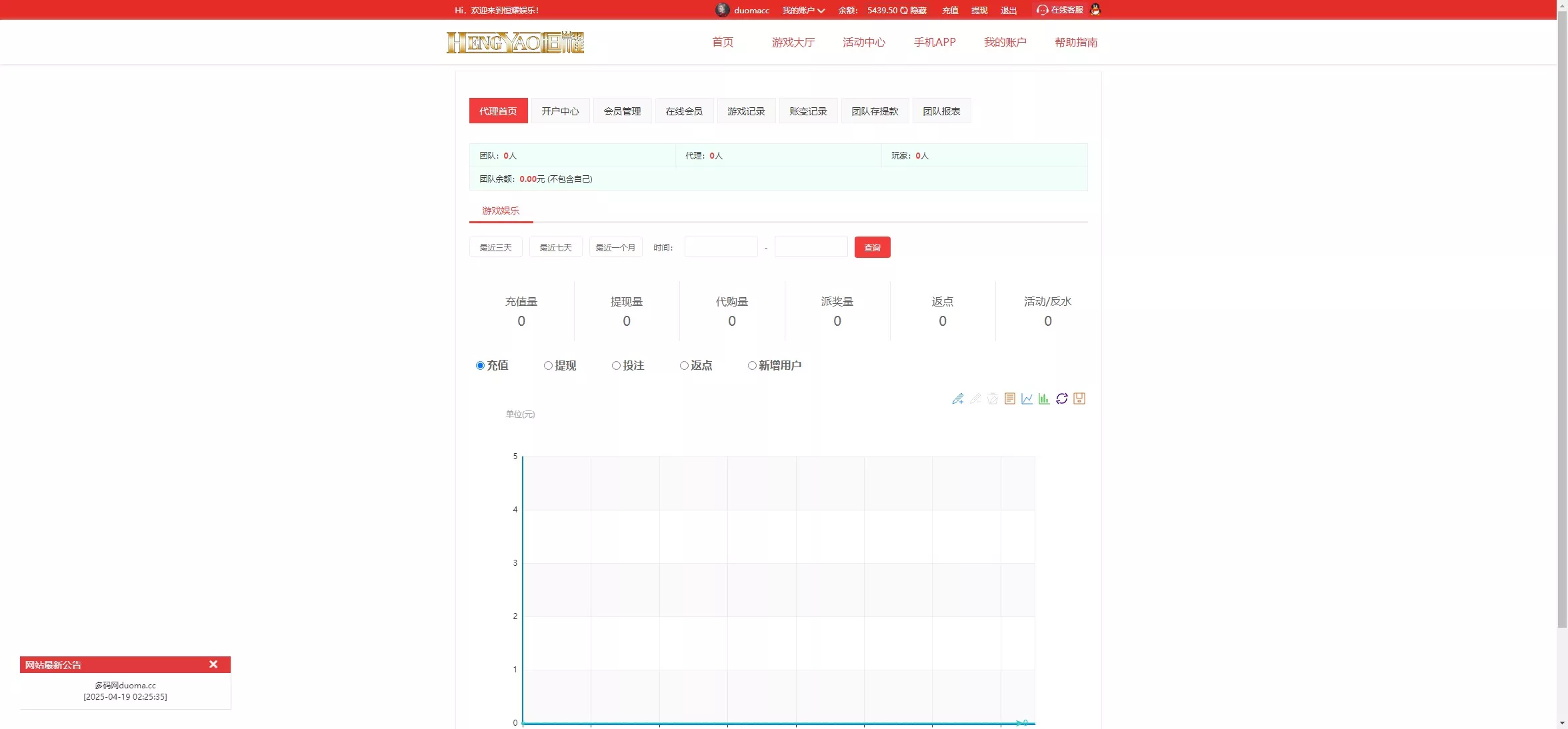Open the end date input field
The image size is (1568, 729).
coord(810,247)
